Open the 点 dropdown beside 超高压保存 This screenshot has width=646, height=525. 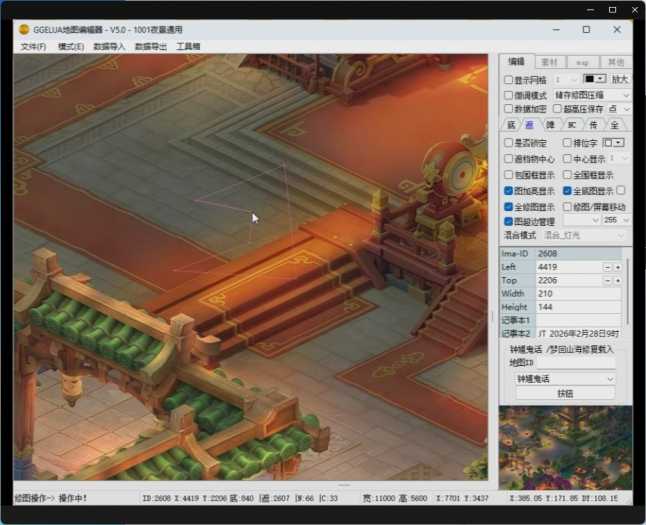point(619,109)
